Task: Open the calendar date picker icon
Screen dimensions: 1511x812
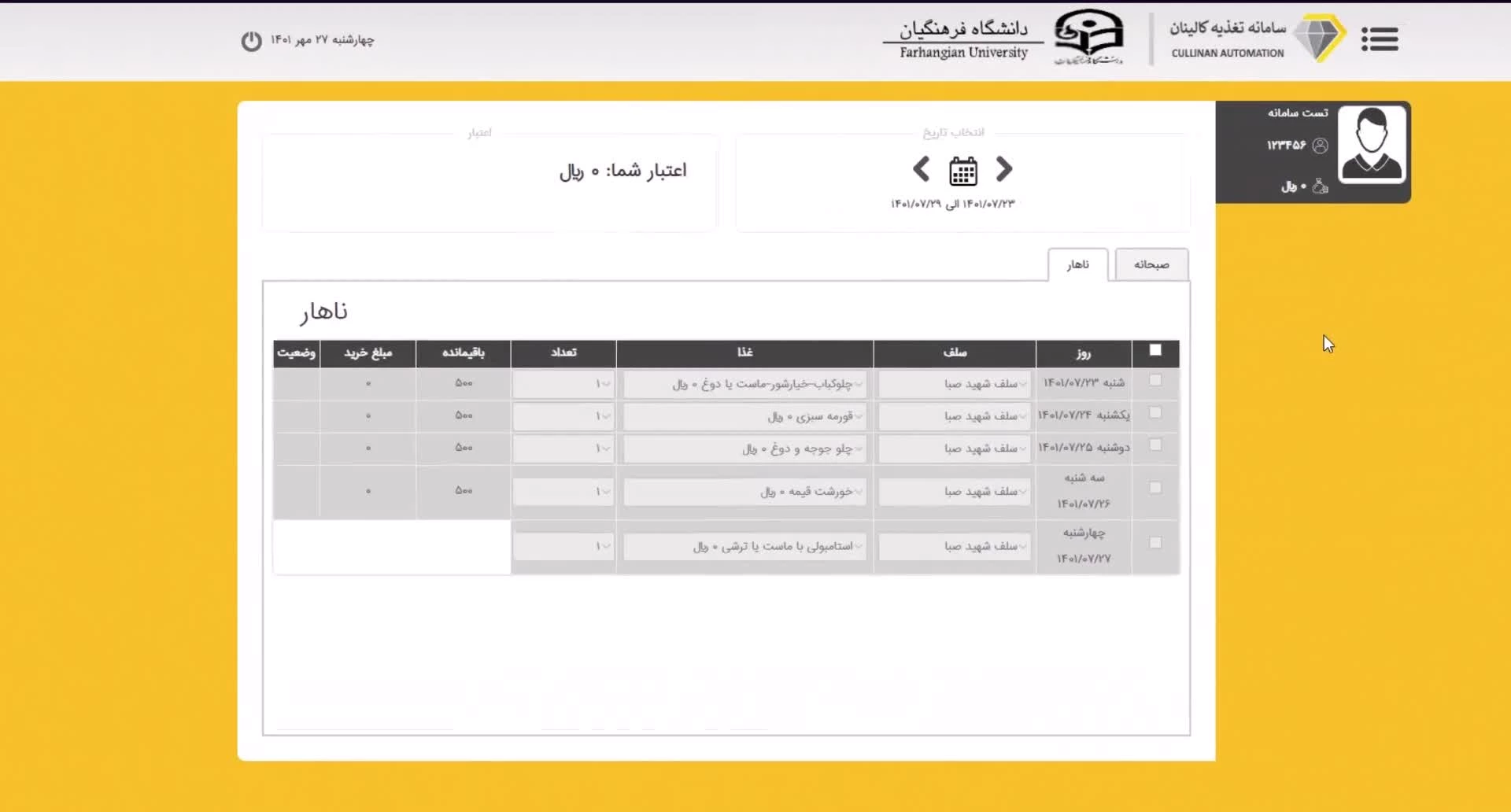Action: (962, 171)
